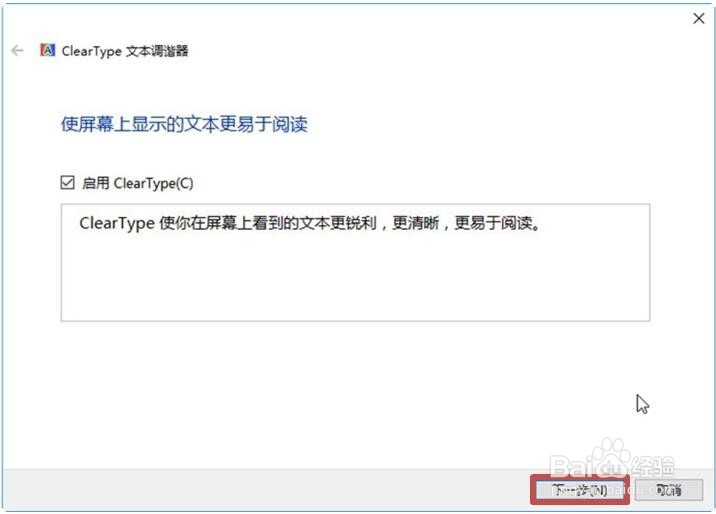Click the letter A in the ClearType icon
The width and height of the screenshot is (716, 514).
(49, 50)
